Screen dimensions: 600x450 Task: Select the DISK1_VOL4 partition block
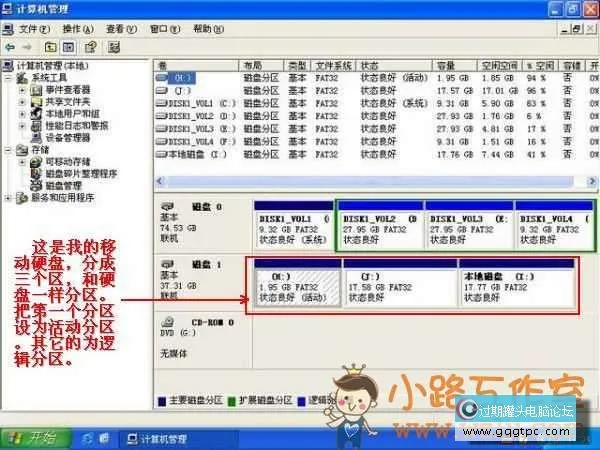[x=554, y=225]
